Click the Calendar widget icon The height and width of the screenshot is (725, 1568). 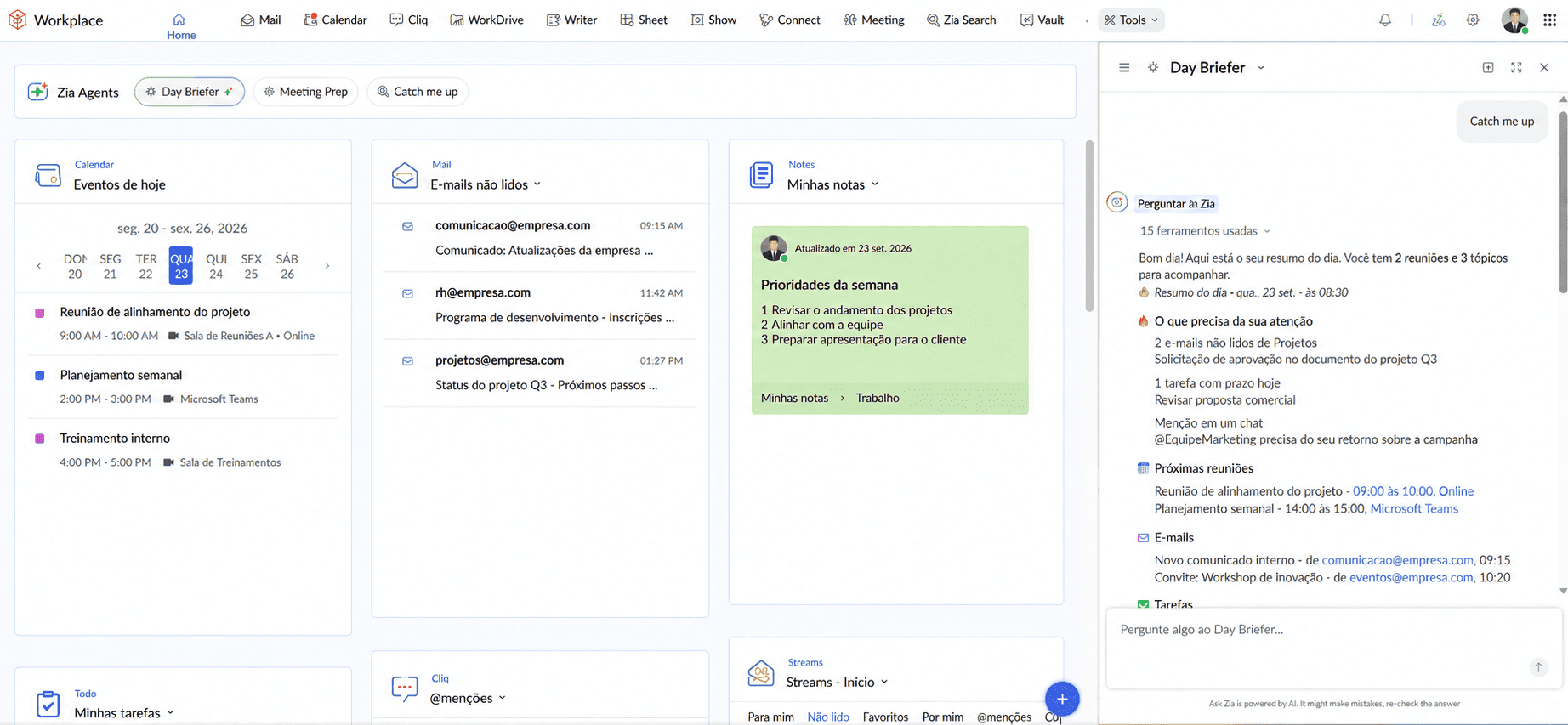tap(48, 175)
